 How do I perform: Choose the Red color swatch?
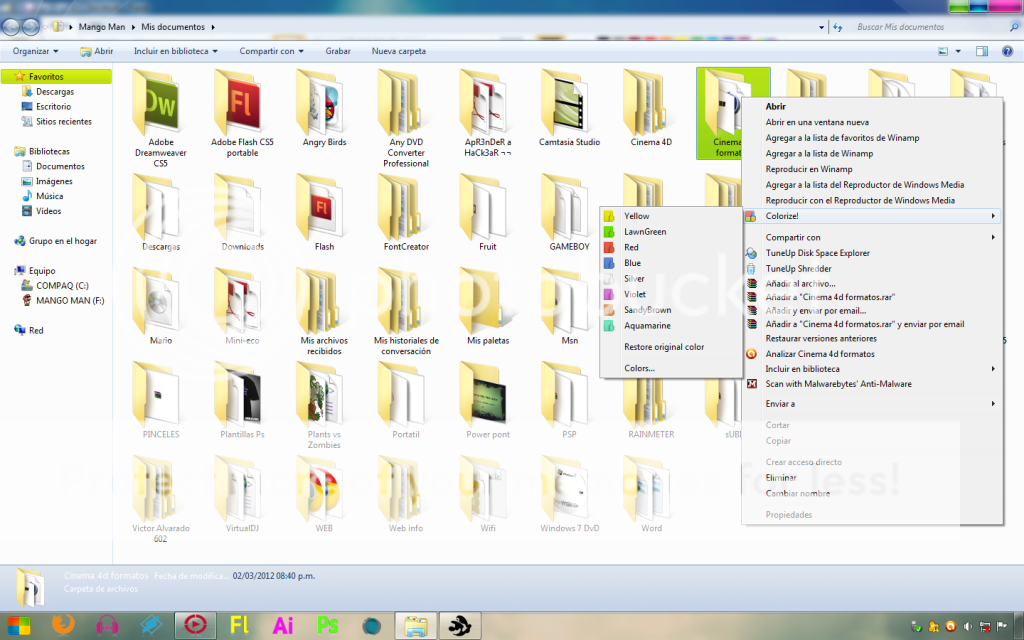click(x=630, y=247)
